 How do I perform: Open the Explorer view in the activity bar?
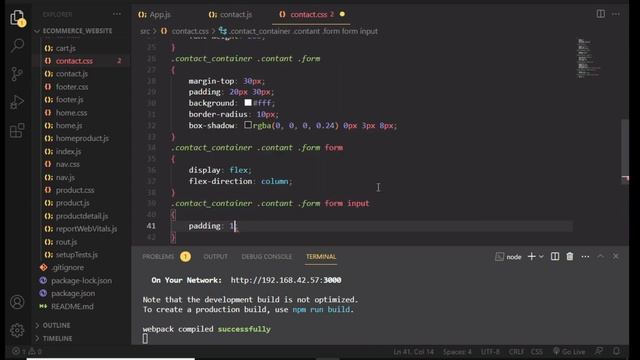coord(17,18)
